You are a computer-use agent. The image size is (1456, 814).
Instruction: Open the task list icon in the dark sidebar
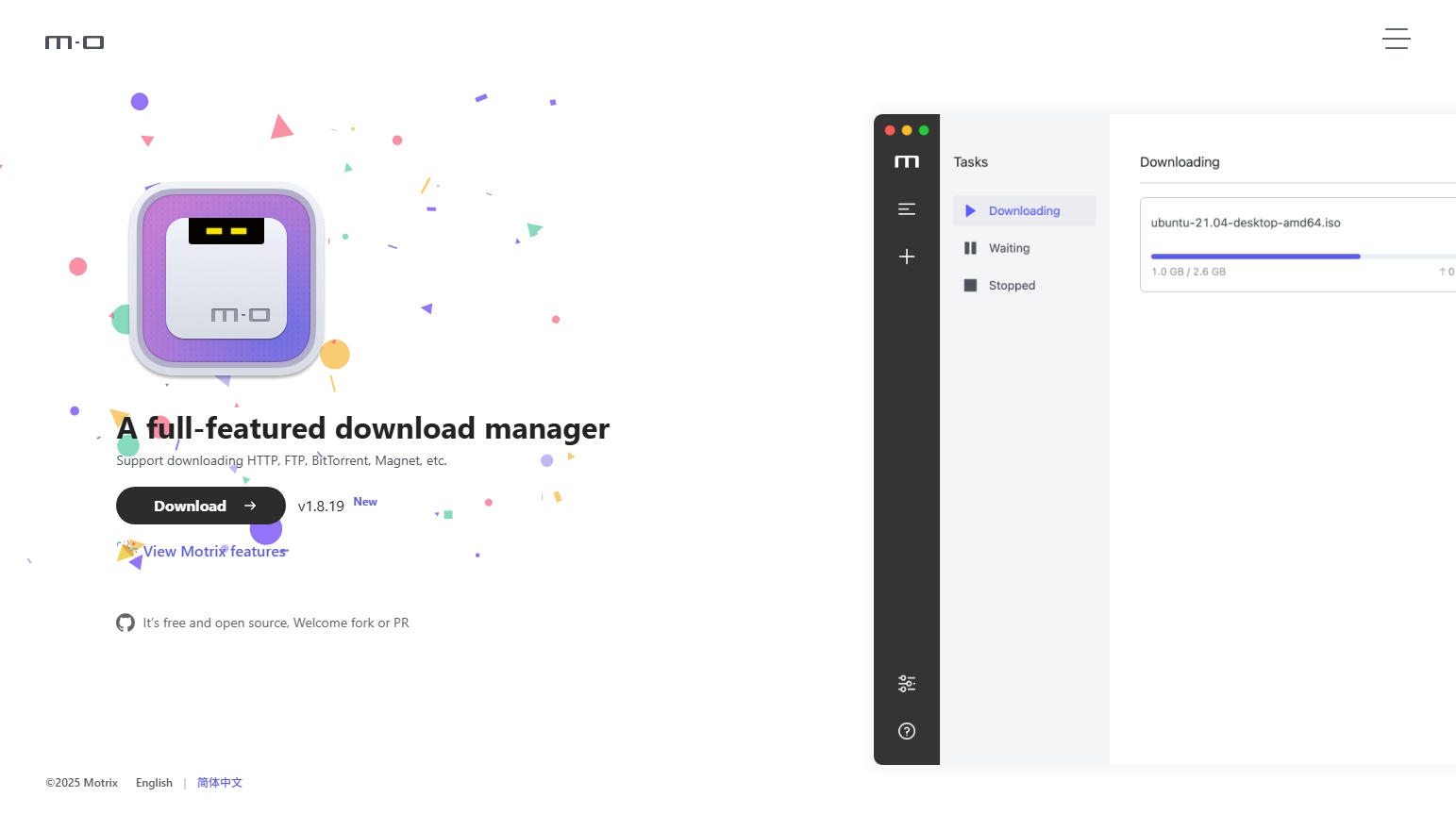pos(906,209)
